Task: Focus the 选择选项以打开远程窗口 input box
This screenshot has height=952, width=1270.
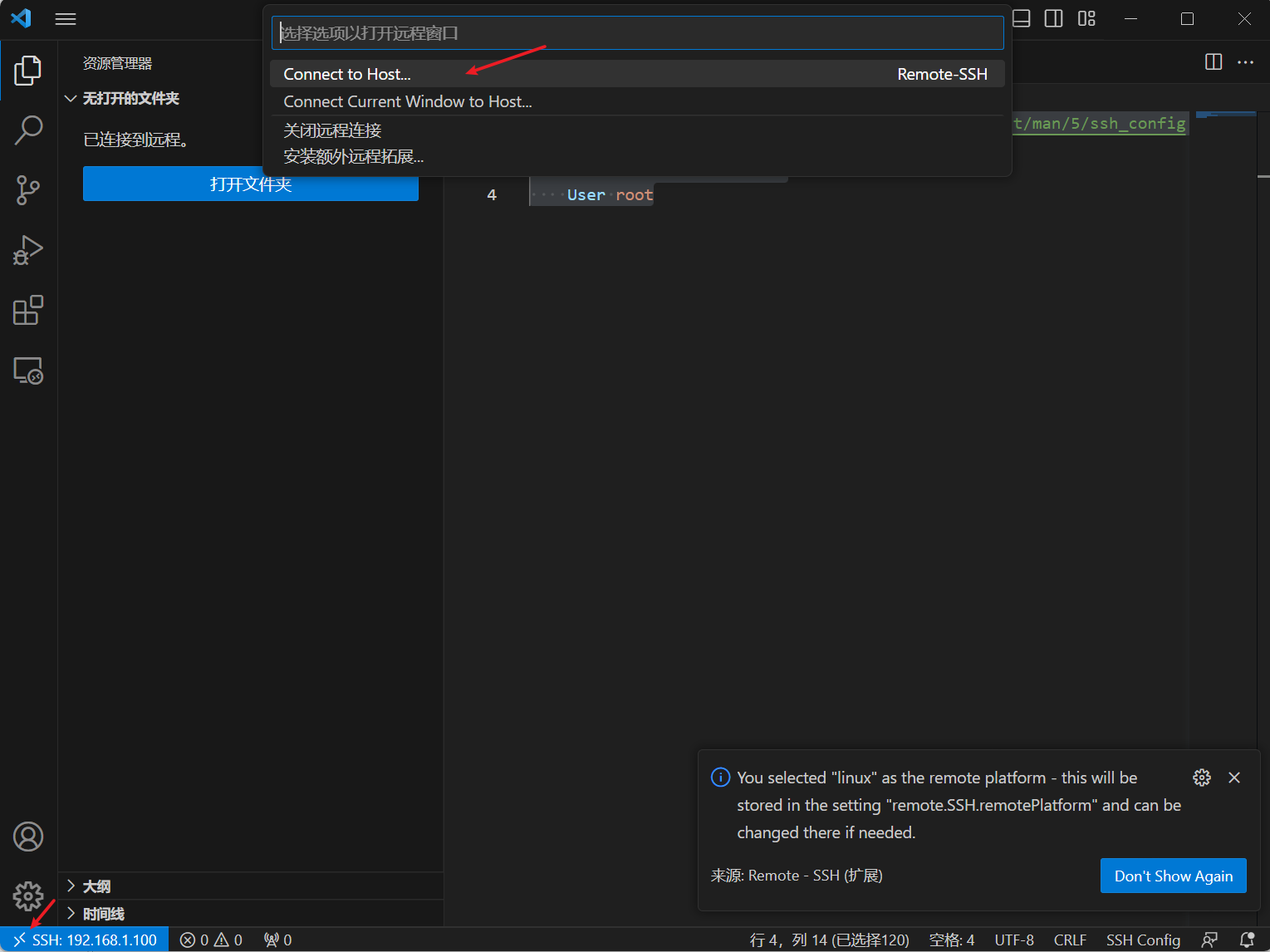Action: tap(637, 33)
